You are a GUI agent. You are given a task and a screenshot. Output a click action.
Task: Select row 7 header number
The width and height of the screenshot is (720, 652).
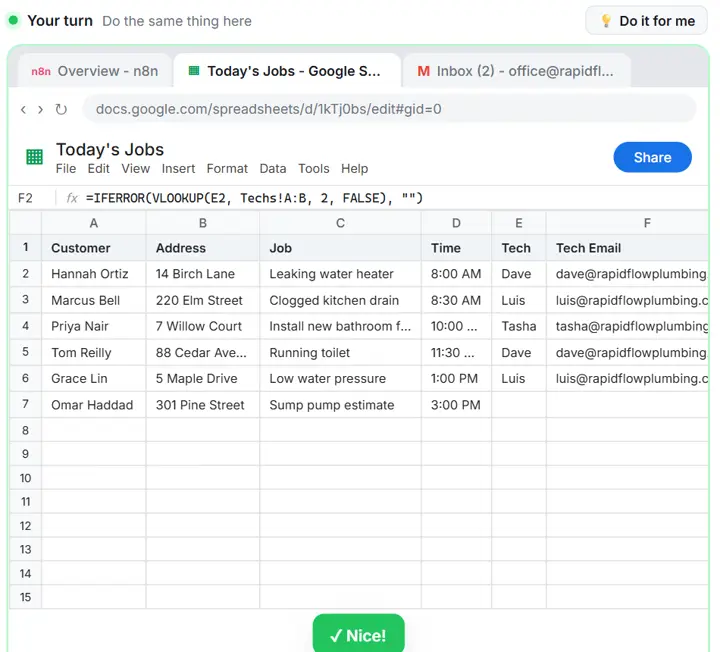pyautogui.click(x=26, y=405)
